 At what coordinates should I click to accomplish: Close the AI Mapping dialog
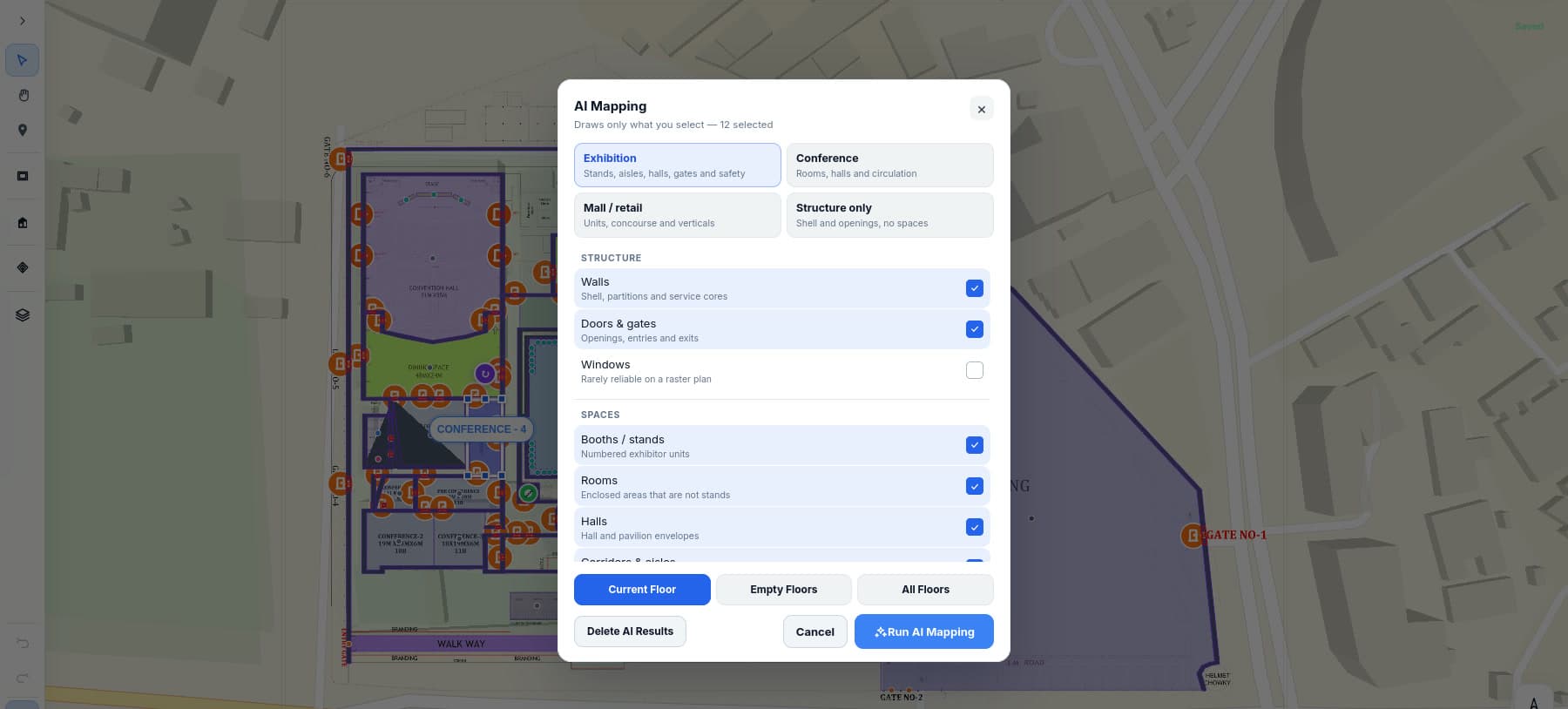pyautogui.click(x=982, y=109)
